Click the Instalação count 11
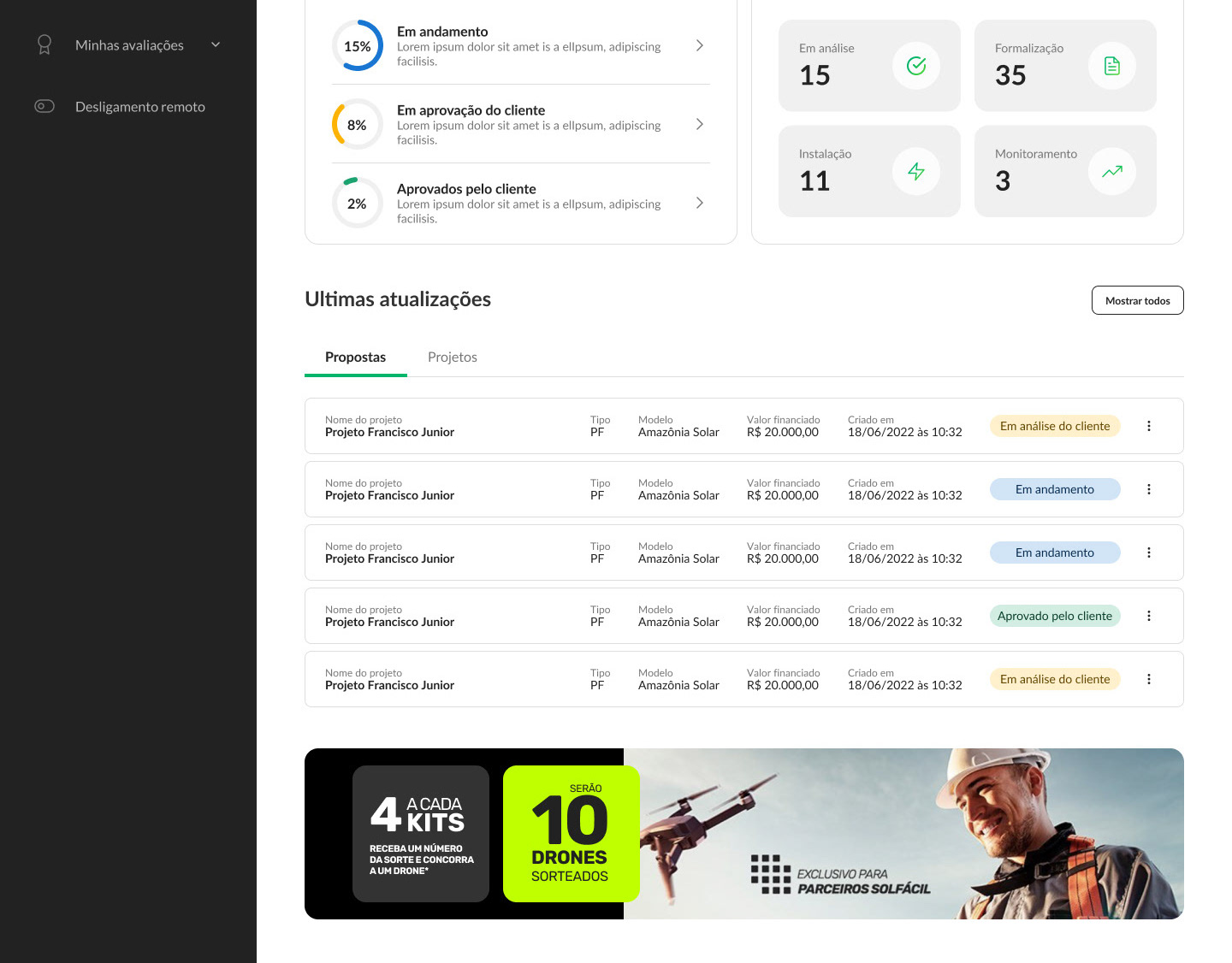The height and width of the screenshot is (963, 1232). point(814,180)
